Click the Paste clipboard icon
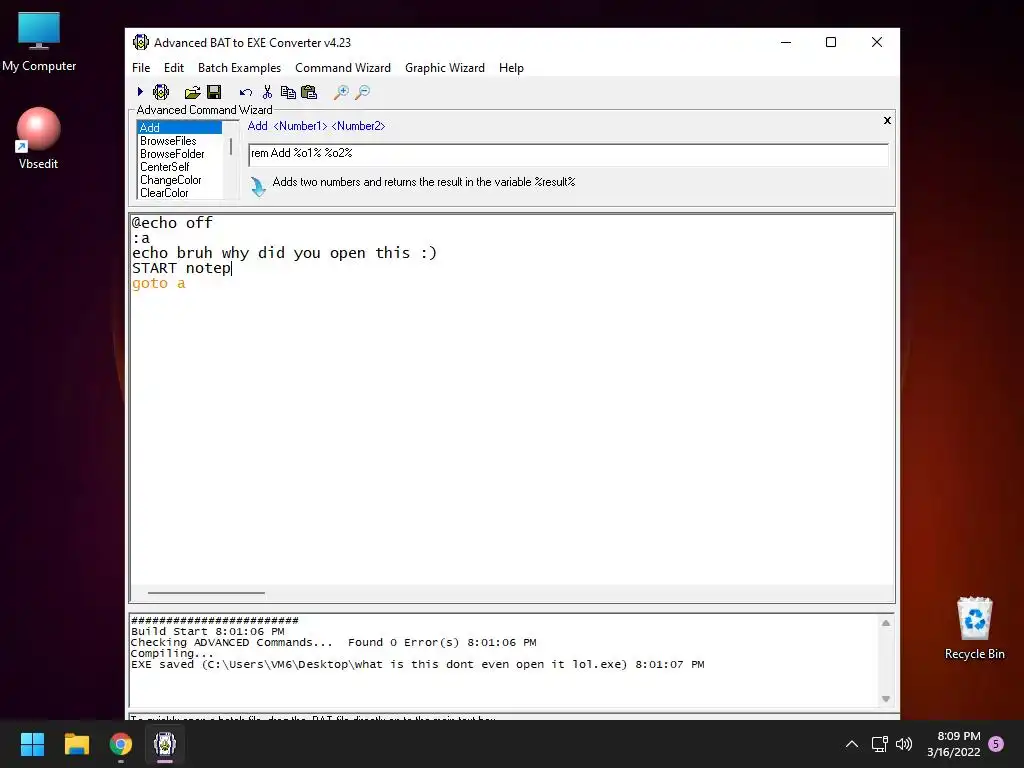The width and height of the screenshot is (1024, 768). (309, 92)
